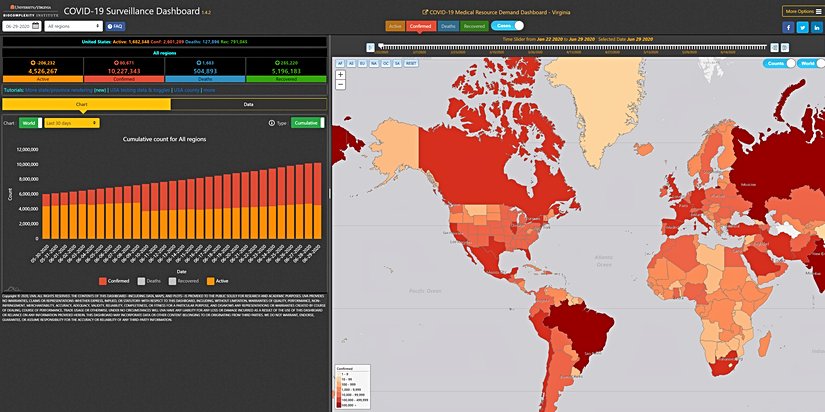The height and width of the screenshot is (412, 825).
Task: Click the FAQ button
Action: pos(116,26)
